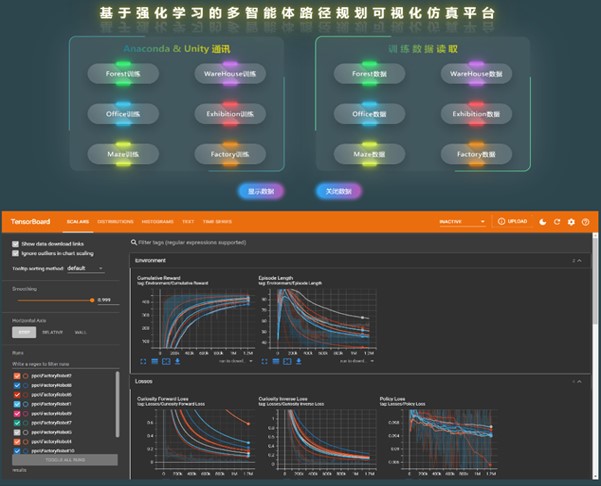The image size is (601, 486).
Task: Collapse the Losses section
Action: [x=579, y=381]
